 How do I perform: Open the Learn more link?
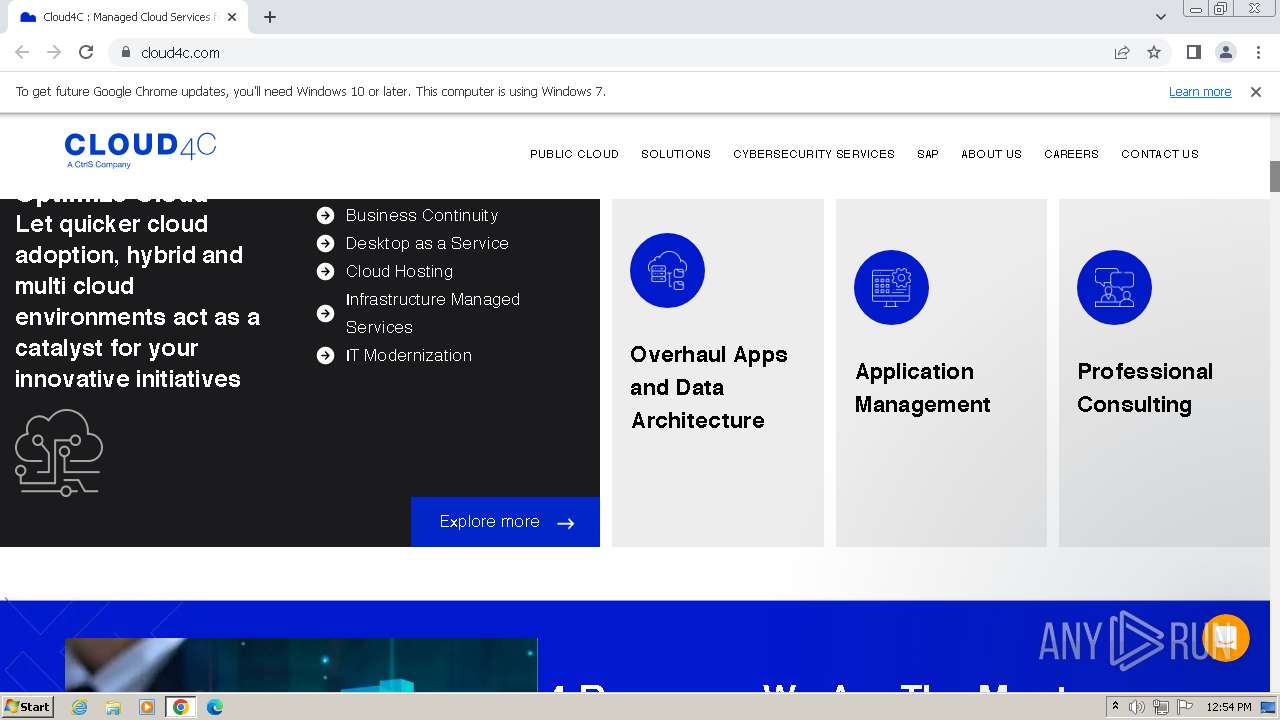(1200, 91)
